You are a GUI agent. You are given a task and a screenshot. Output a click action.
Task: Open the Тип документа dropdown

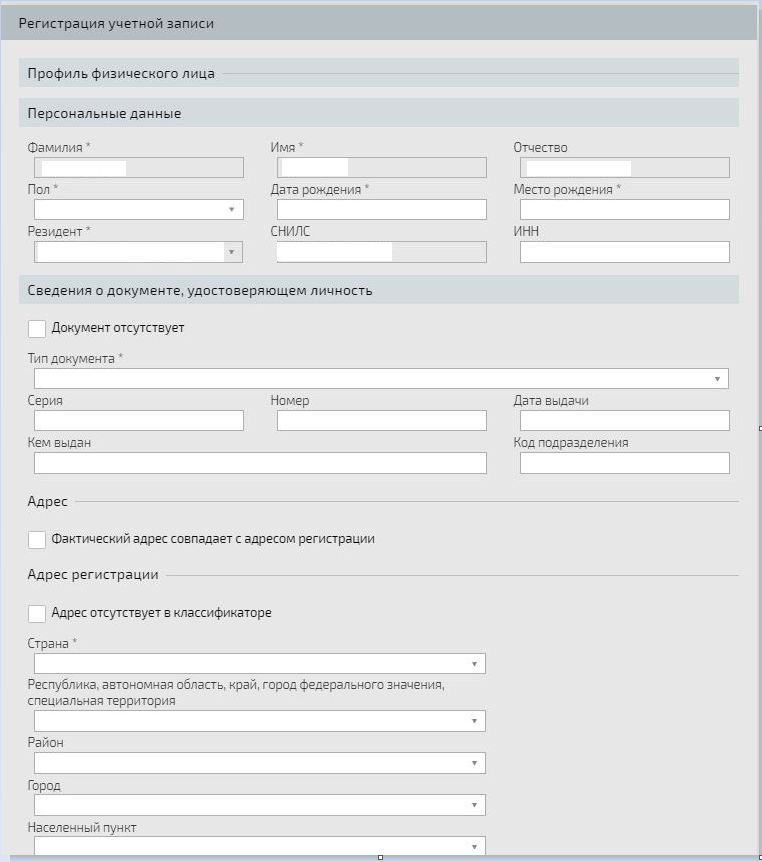[x=381, y=378]
